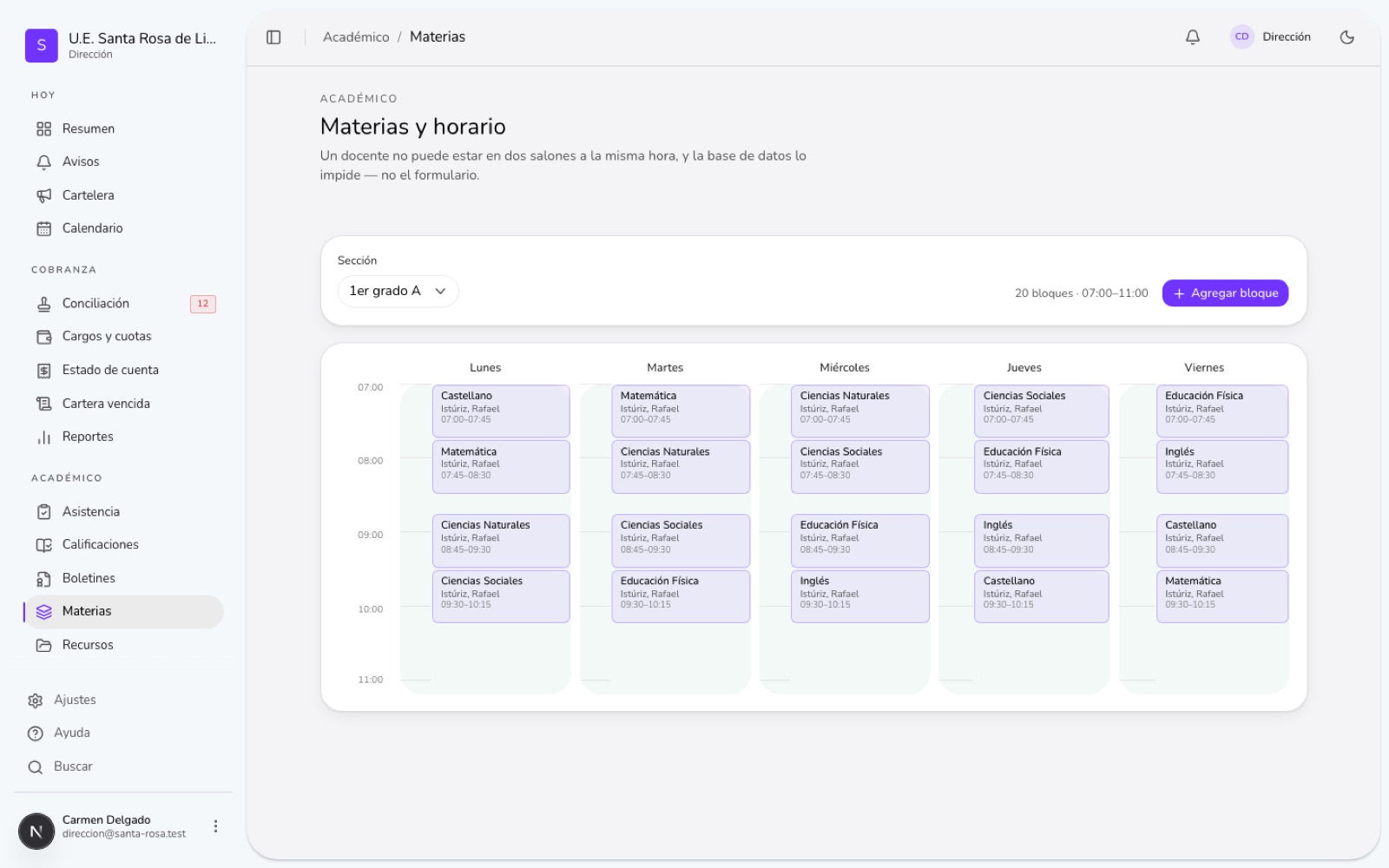Open the Carmen Delgado user options menu

[x=215, y=826]
